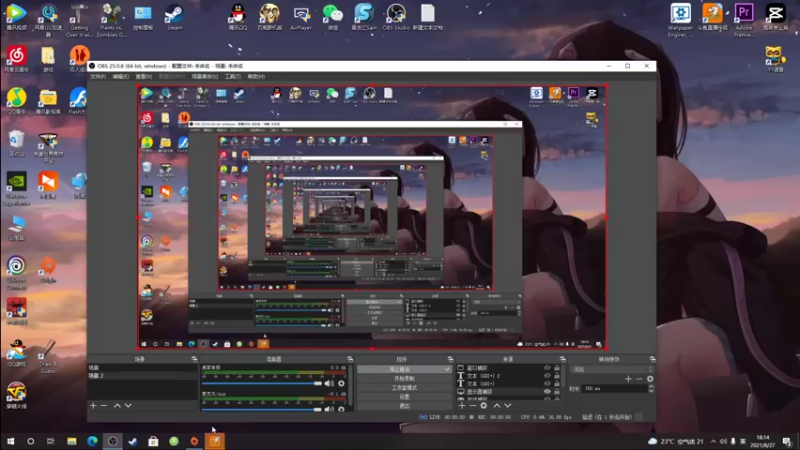
Task: Pop out the 转场特效 dock panel
Action: [652, 359]
